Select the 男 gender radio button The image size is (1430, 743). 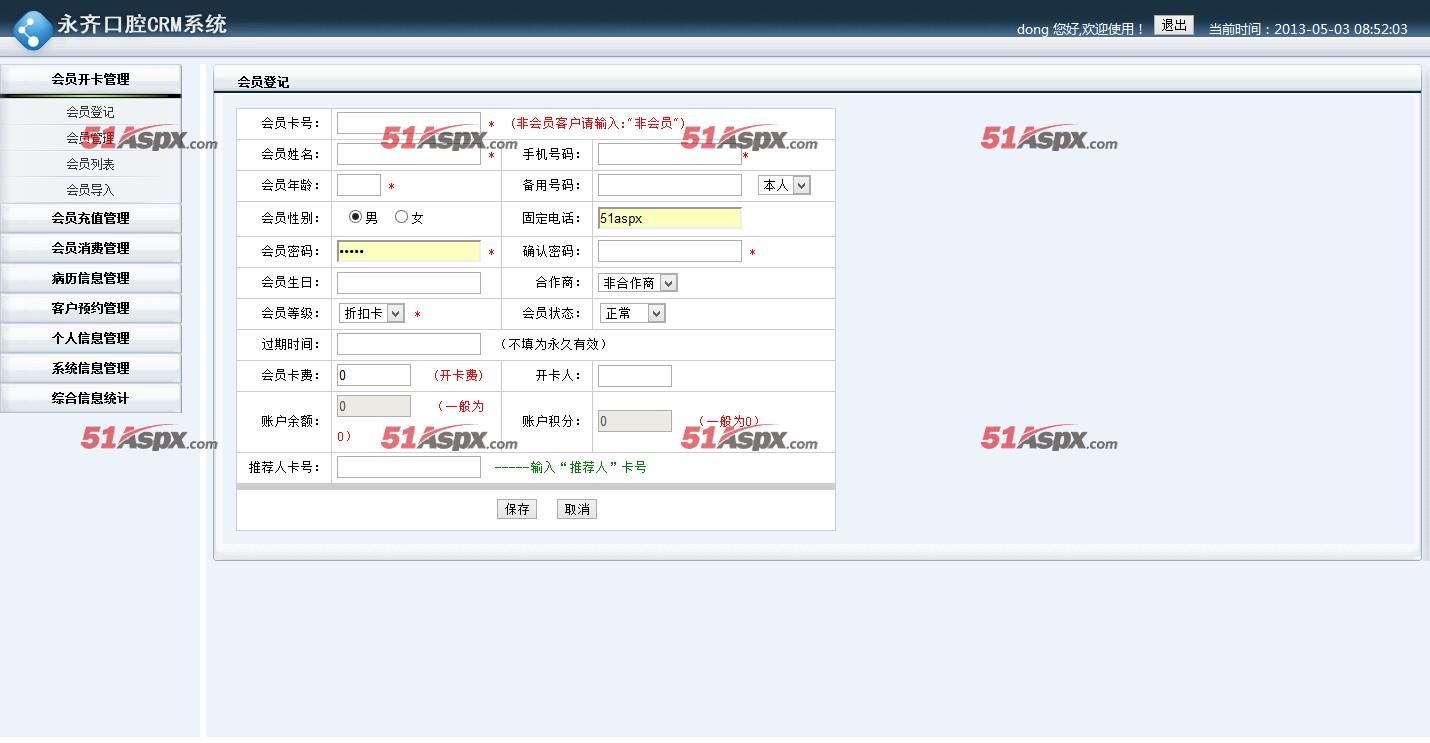click(356, 217)
